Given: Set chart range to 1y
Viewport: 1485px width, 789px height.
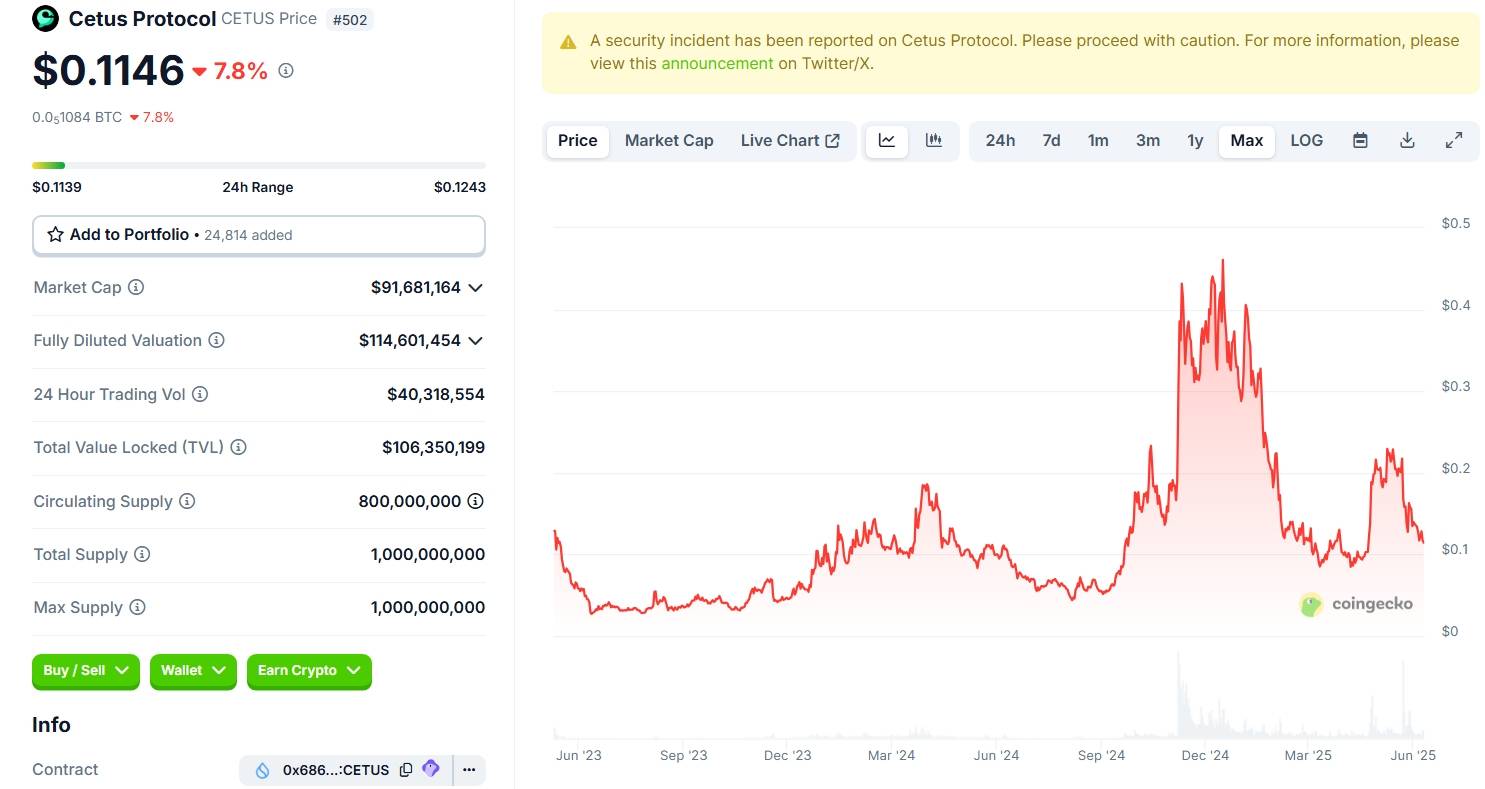Looking at the screenshot, I should [1195, 141].
